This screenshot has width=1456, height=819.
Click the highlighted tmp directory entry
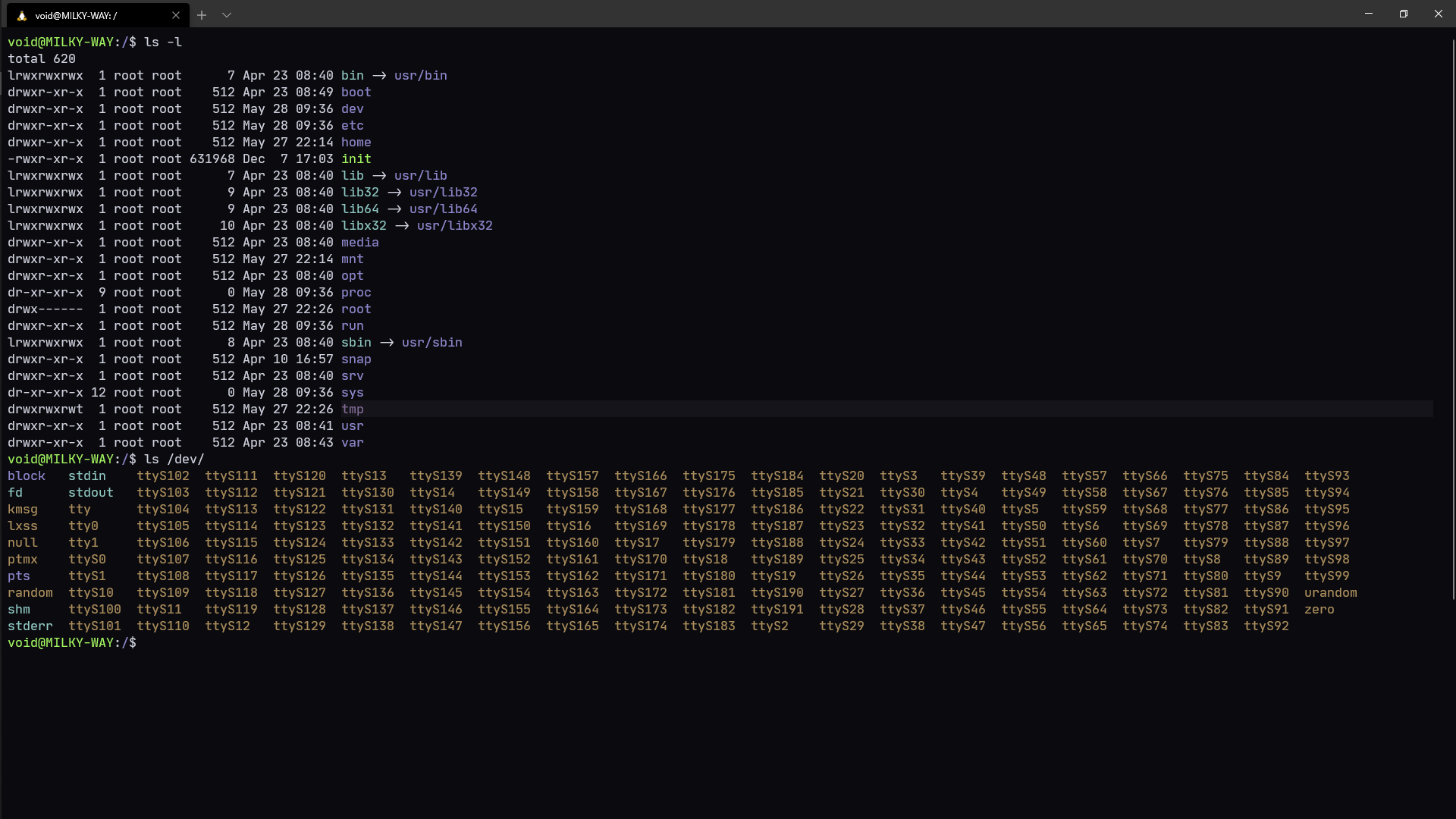click(353, 409)
